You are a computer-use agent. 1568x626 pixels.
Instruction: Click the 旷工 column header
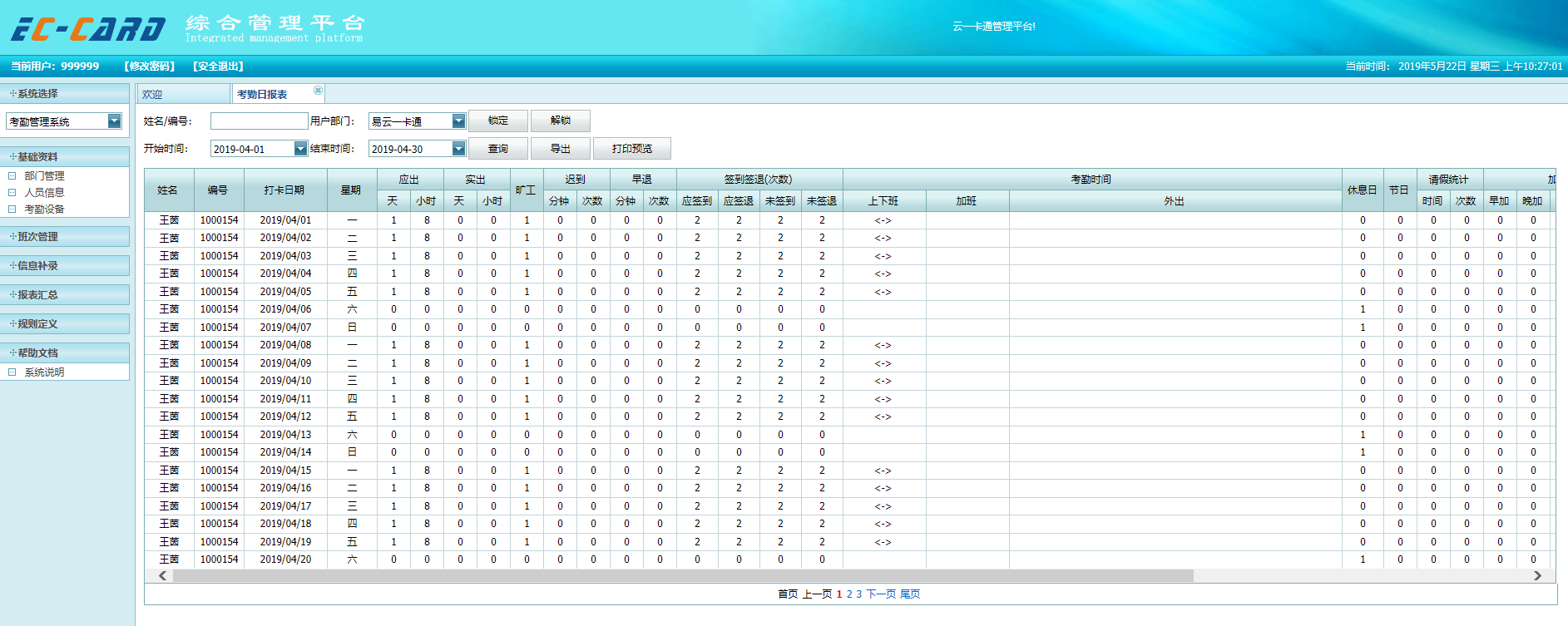click(527, 190)
